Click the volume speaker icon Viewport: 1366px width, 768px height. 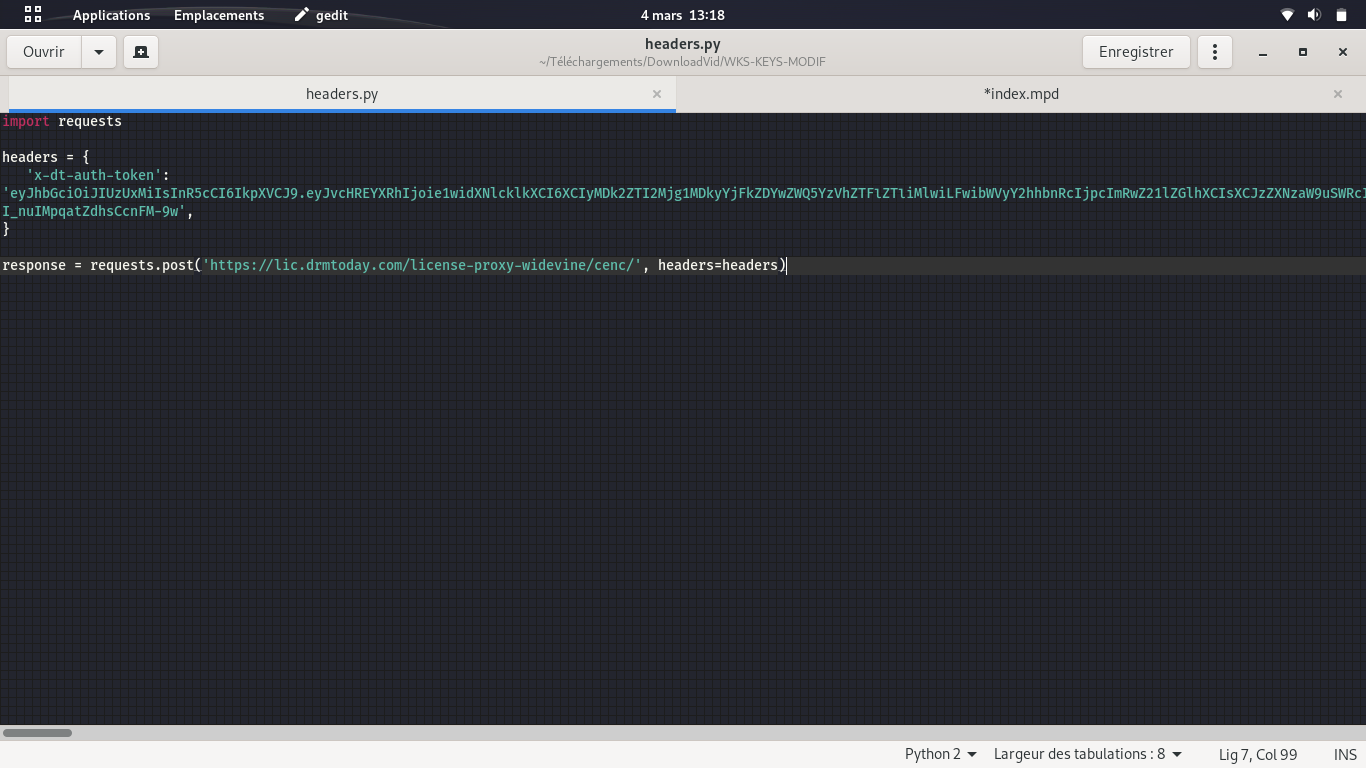[1314, 15]
